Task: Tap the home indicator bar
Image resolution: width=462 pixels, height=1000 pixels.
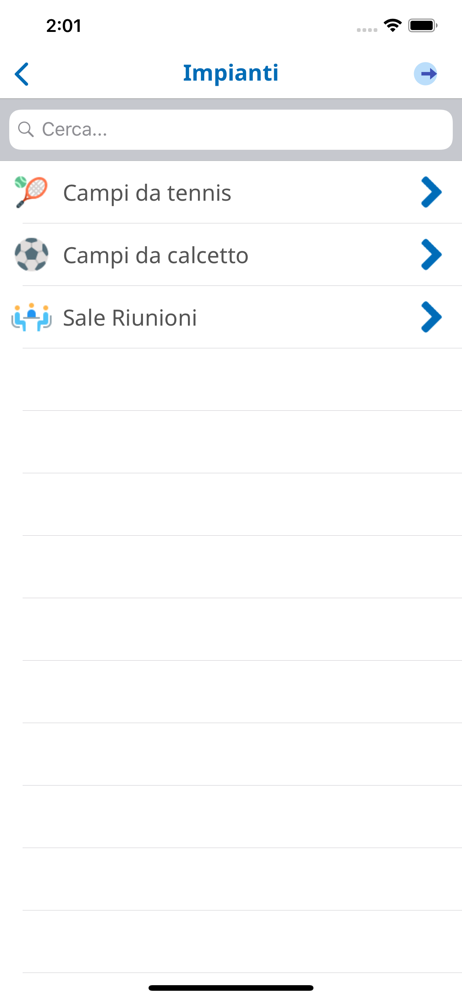Action: [231, 988]
